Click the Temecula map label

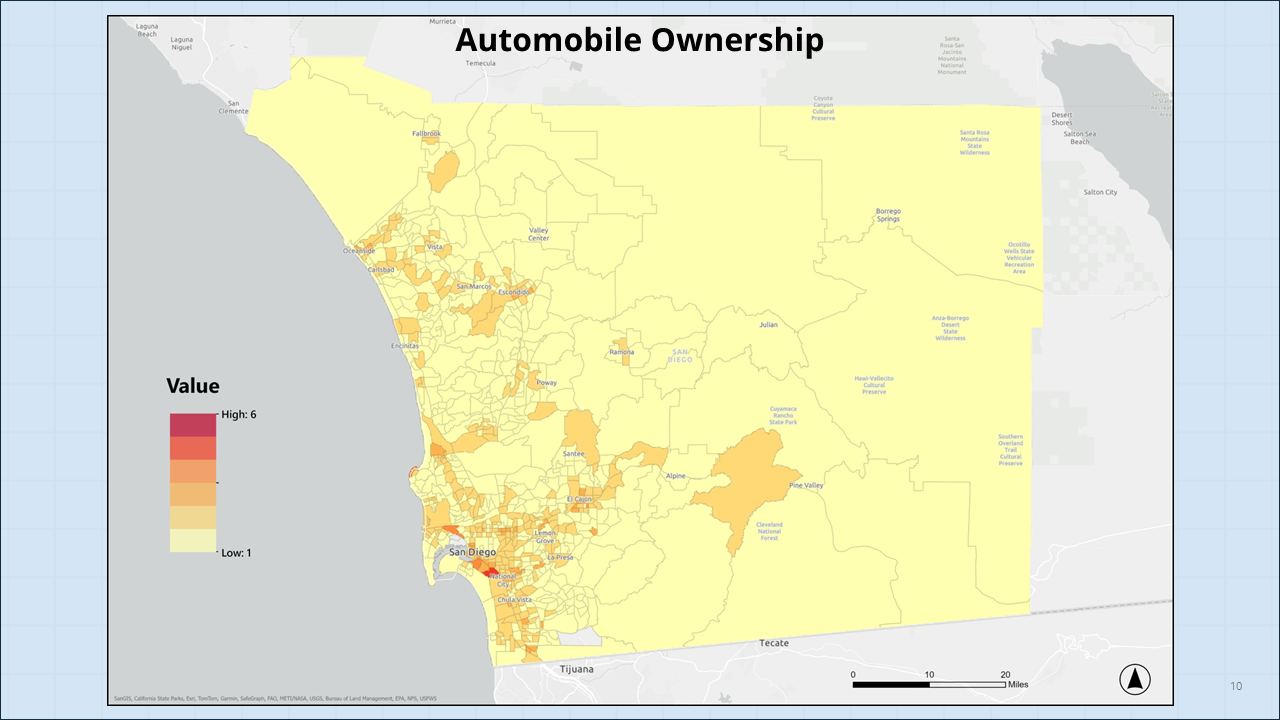click(x=481, y=62)
